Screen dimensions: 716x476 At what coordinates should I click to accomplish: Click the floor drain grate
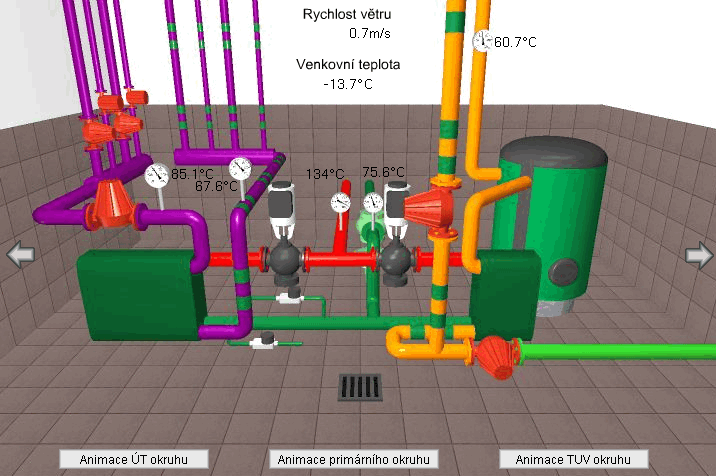360,388
